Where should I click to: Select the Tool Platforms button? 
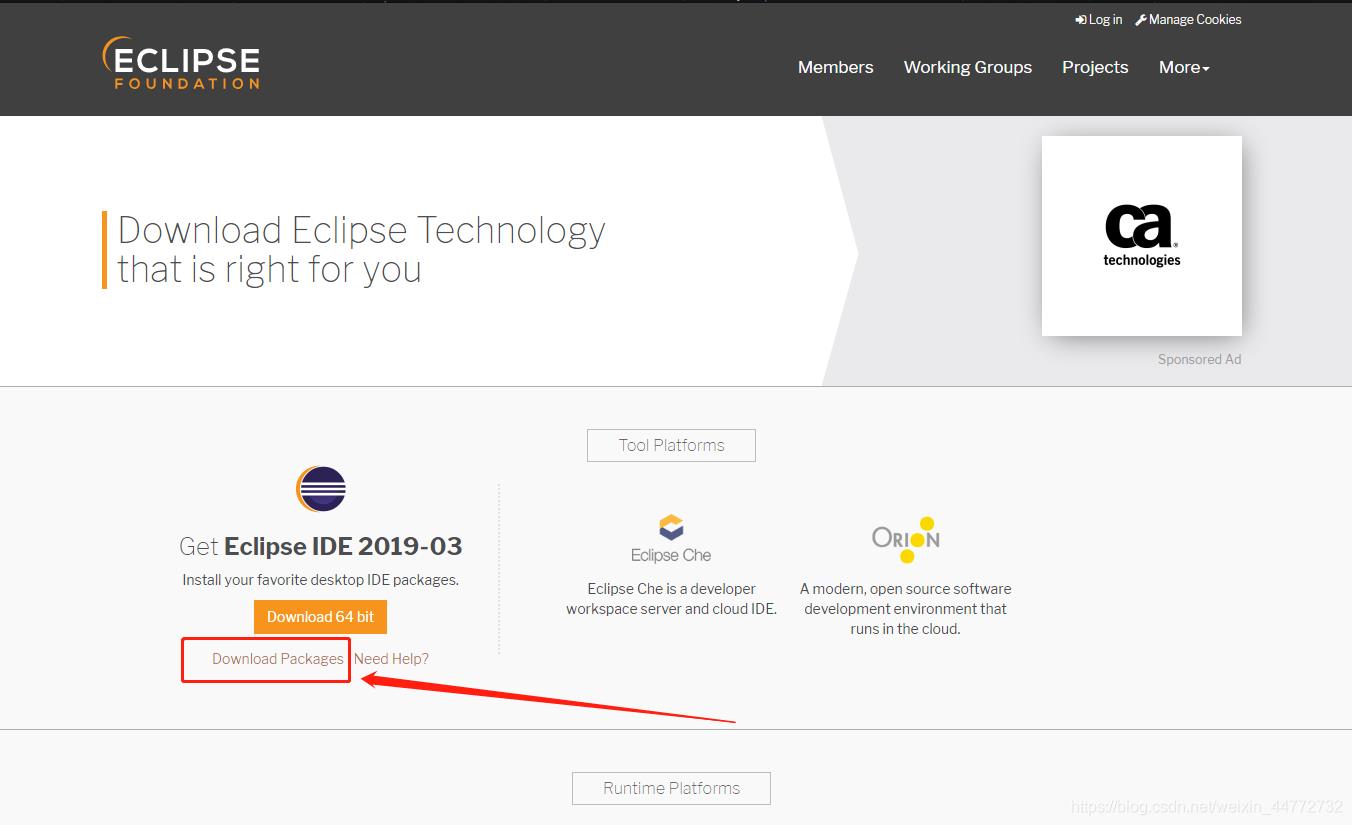coord(671,446)
